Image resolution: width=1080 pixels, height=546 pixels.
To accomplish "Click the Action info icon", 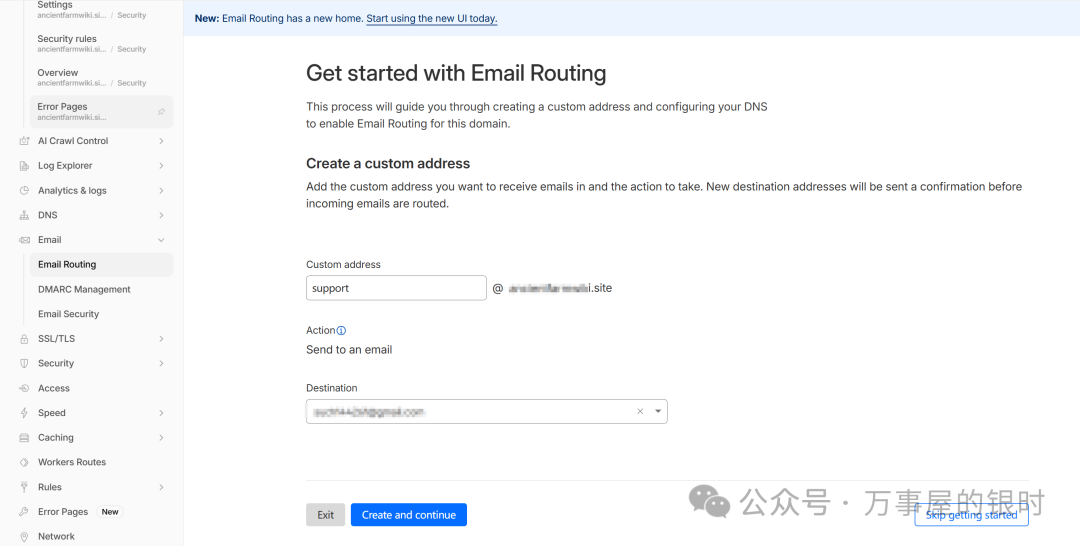I will click(342, 331).
